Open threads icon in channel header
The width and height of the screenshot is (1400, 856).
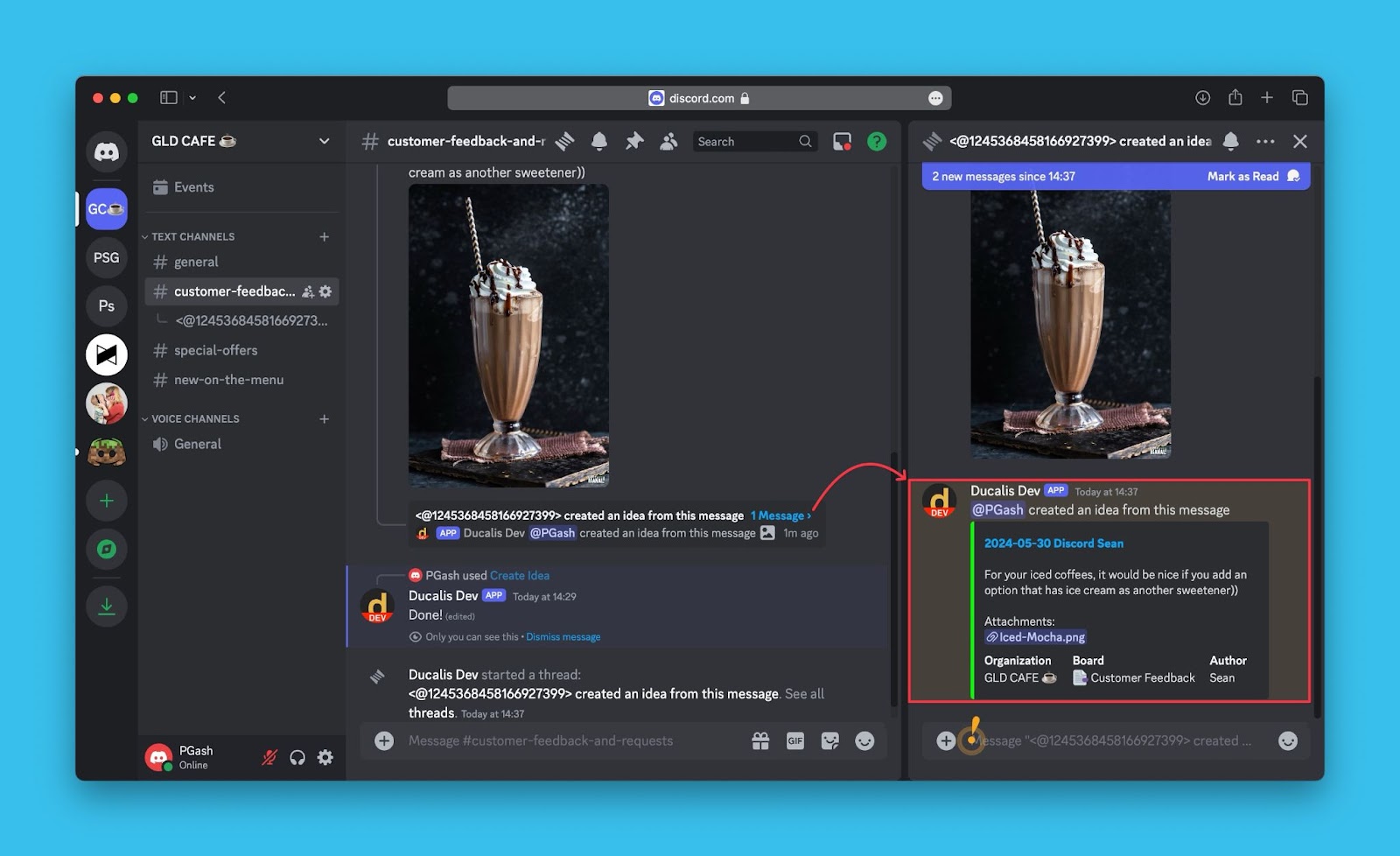click(x=565, y=141)
